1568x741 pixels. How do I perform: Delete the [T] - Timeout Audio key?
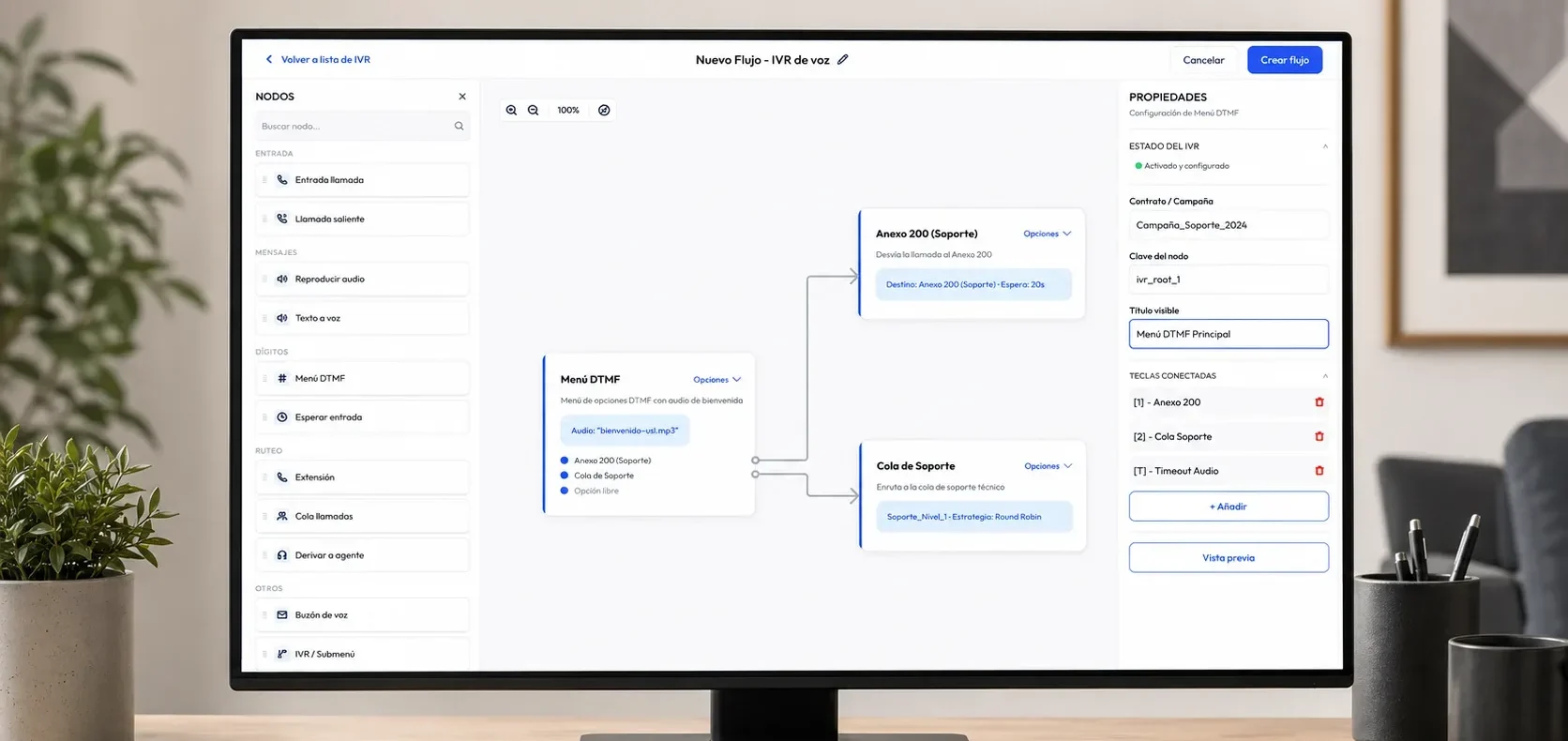pyautogui.click(x=1319, y=471)
